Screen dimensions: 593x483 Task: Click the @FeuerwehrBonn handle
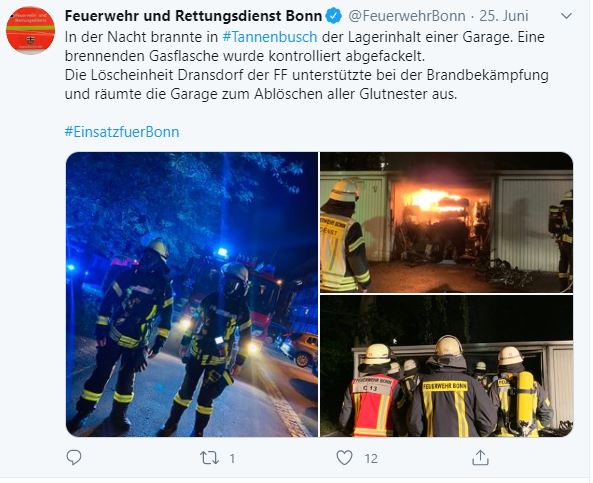[x=407, y=16]
